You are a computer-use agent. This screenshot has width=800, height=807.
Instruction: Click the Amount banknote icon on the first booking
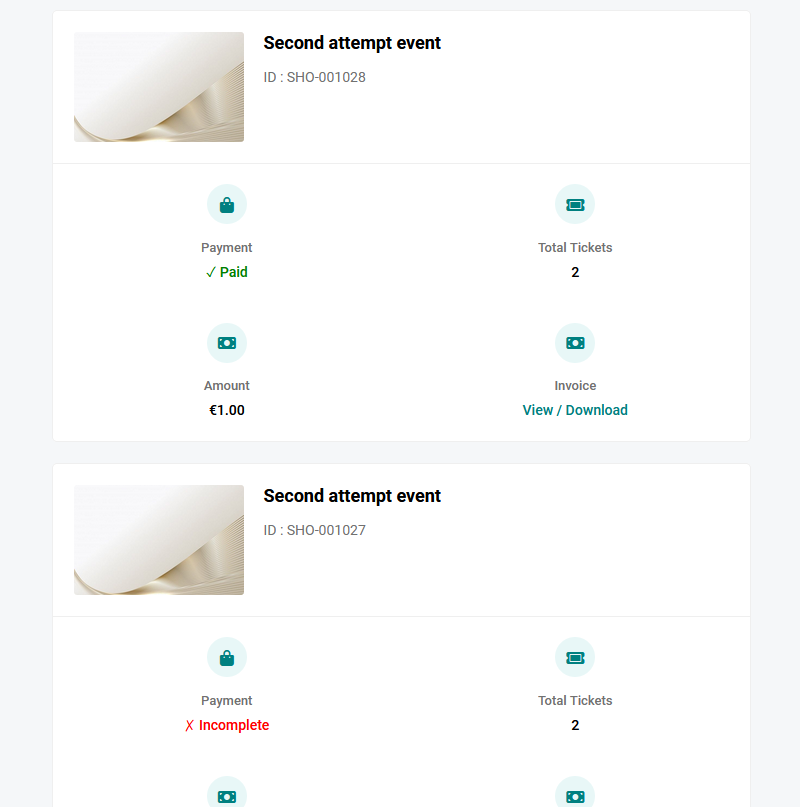pos(227,342)
